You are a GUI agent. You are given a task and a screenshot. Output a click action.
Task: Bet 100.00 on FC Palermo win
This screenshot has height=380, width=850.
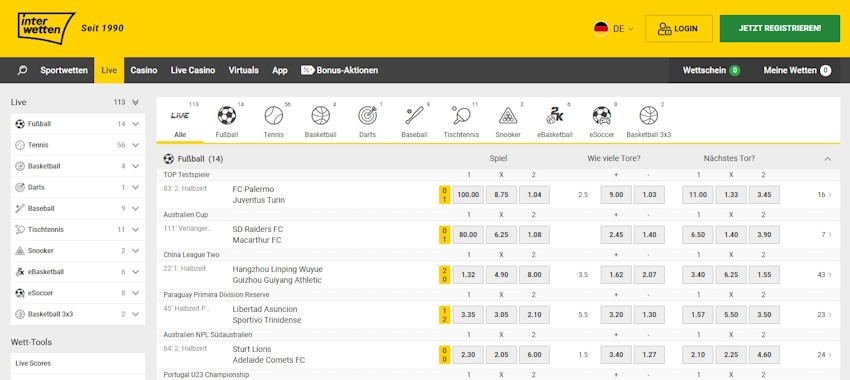[x=468, y=195]
